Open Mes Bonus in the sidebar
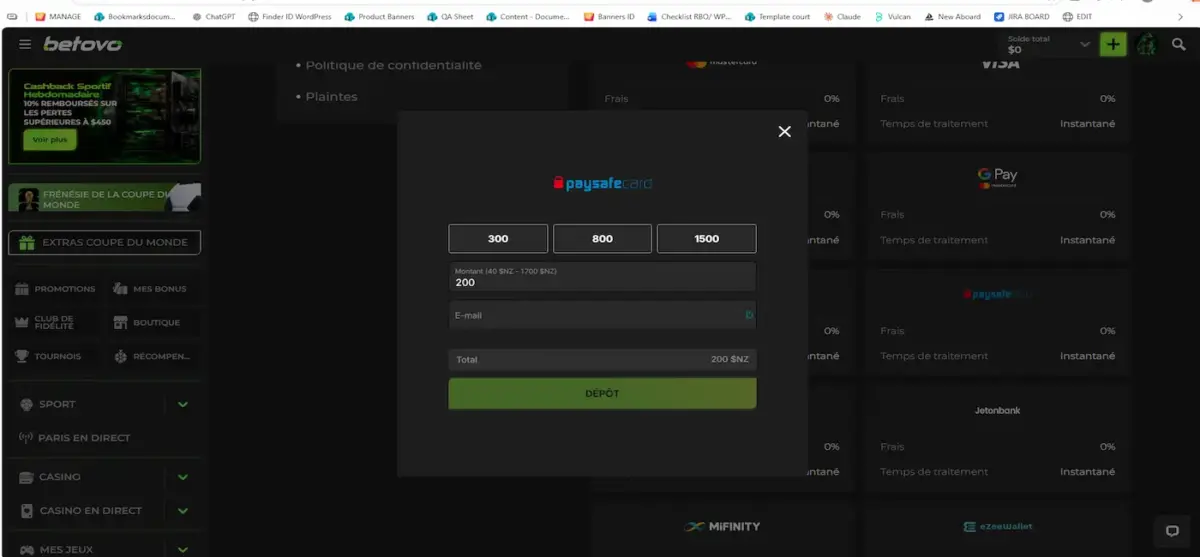Image resolution: width=1200 pixels, height=557 pixels. coord(151,289)
